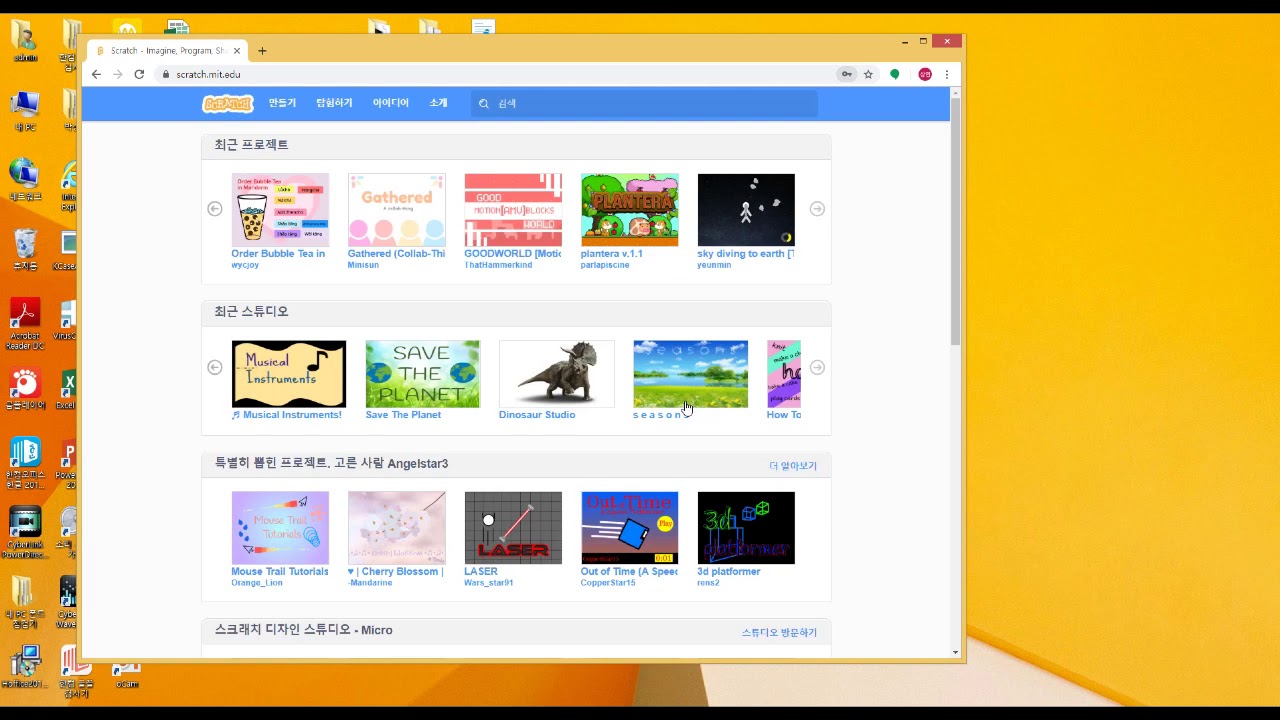Screen dimensions: 1280x720
Task: Go back with the browser back arrow
Action: (96, 74)
